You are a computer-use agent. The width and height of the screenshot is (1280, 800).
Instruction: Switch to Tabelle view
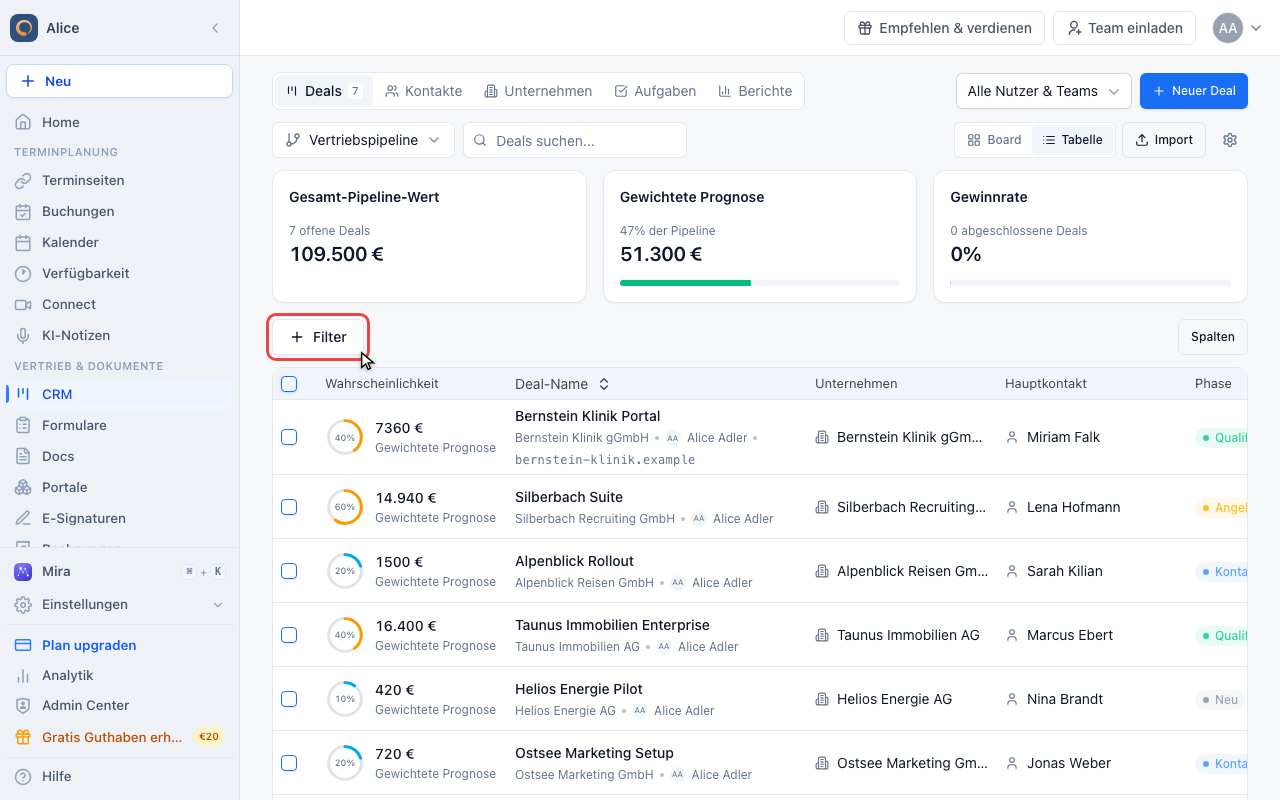[x=1072, y=140]
